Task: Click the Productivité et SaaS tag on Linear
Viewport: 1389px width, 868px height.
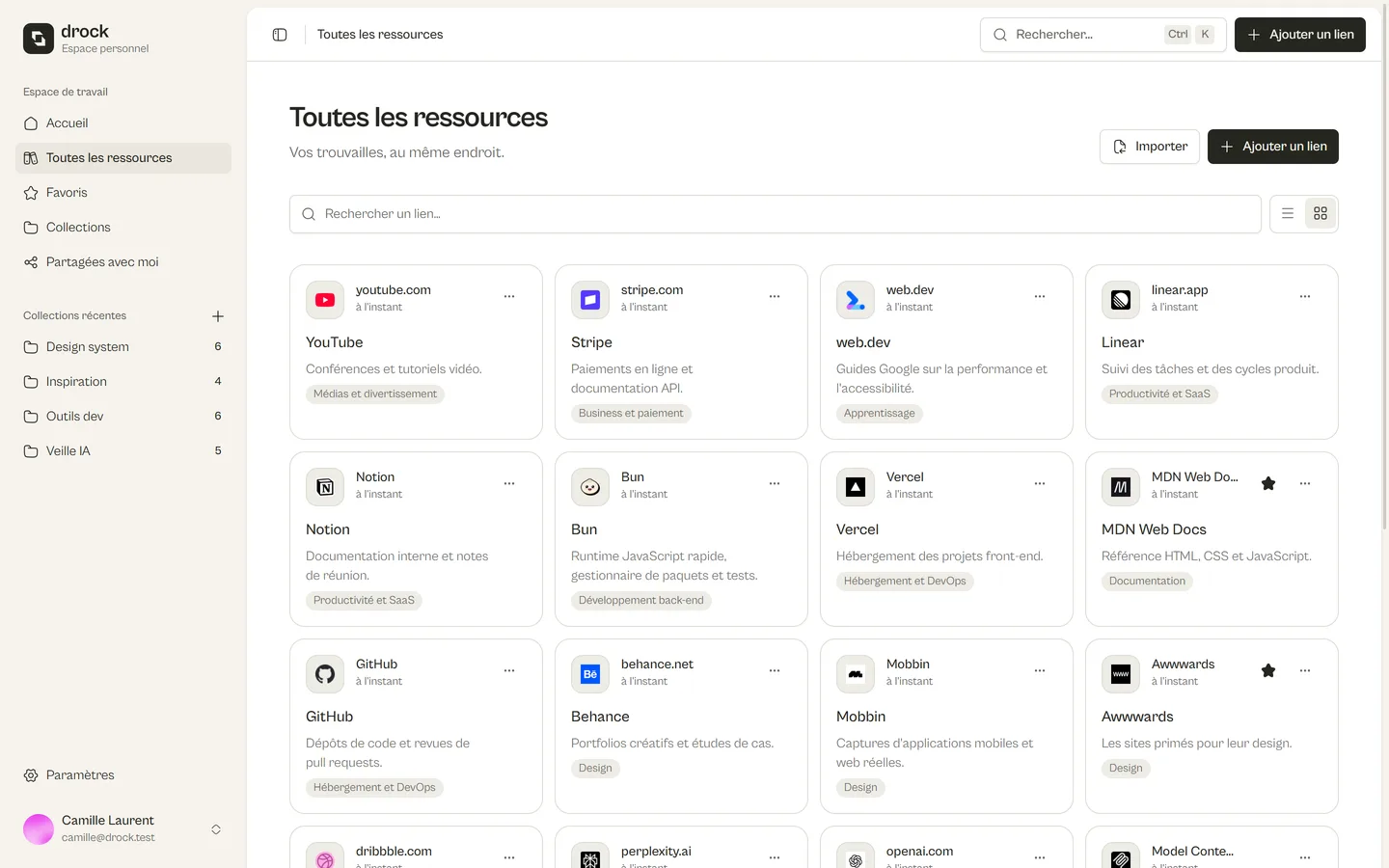Action: 1159,394
